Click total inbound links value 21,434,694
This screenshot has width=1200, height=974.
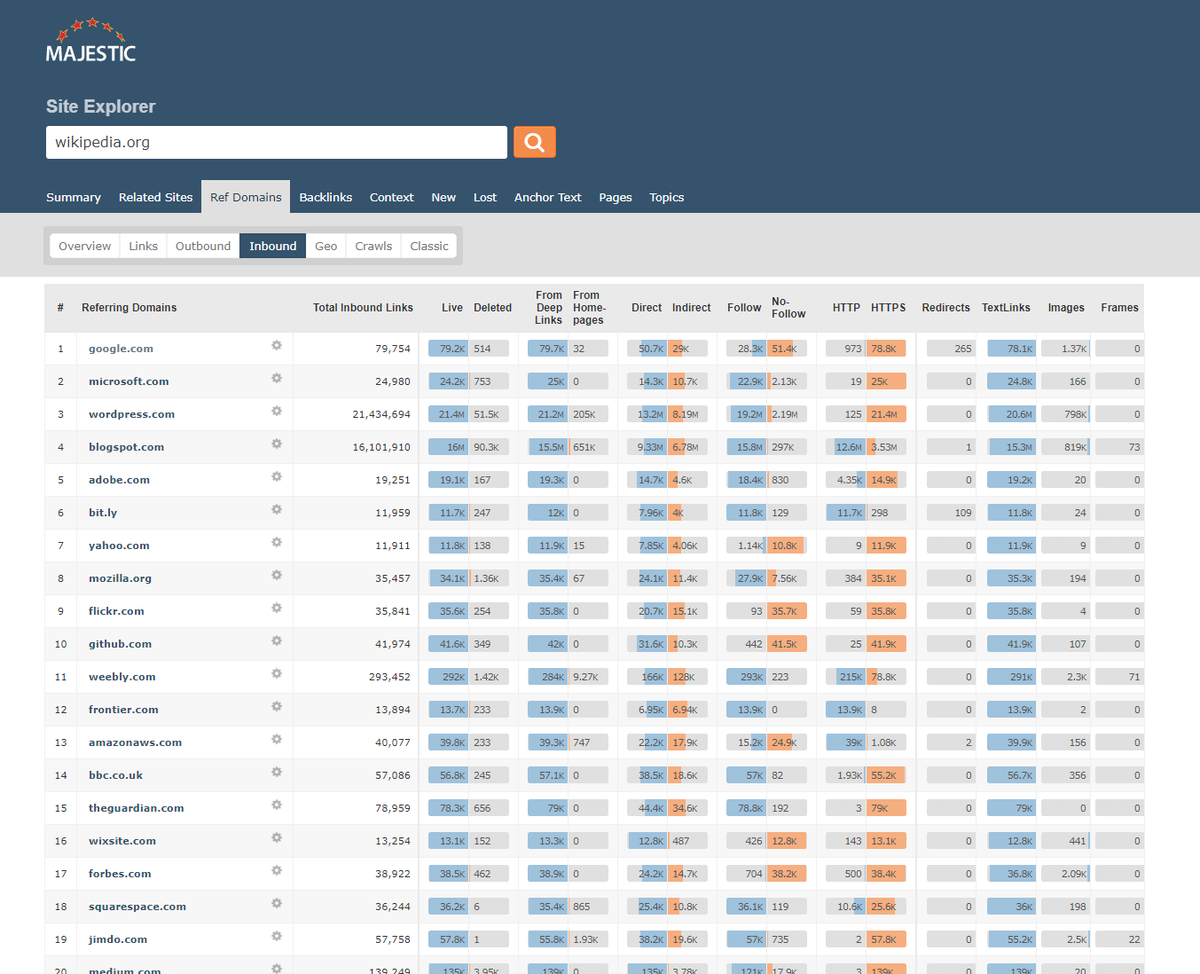coord(381,414)
